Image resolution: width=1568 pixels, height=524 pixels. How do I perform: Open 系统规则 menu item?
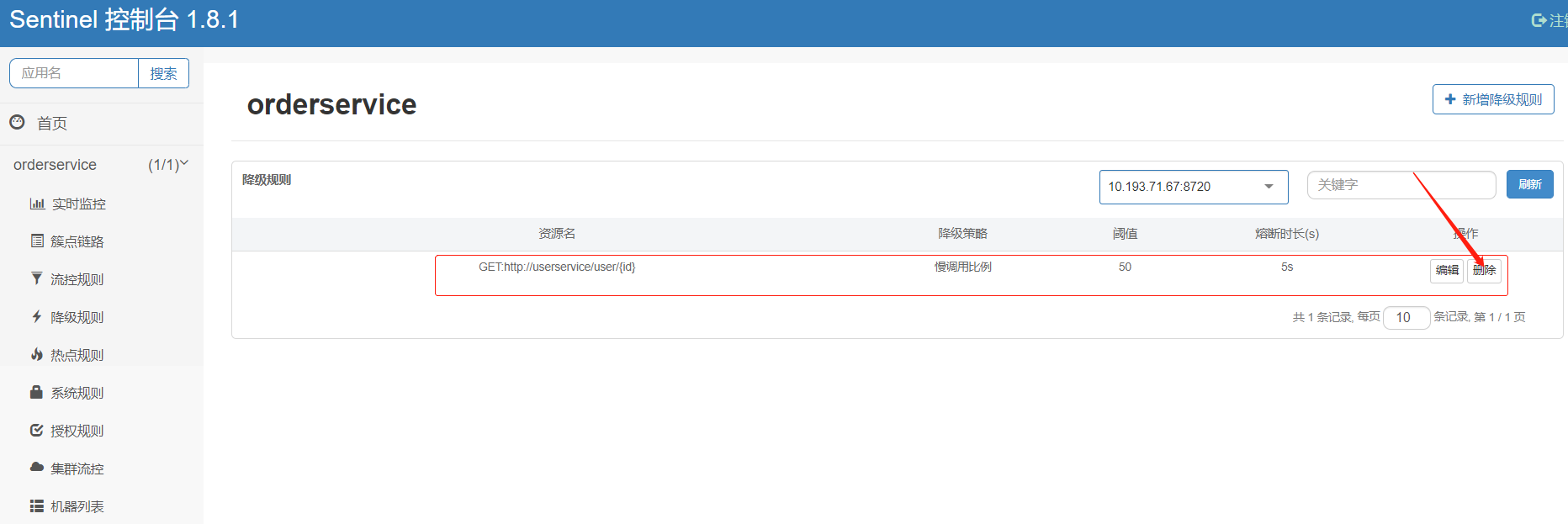coord(77,393)
